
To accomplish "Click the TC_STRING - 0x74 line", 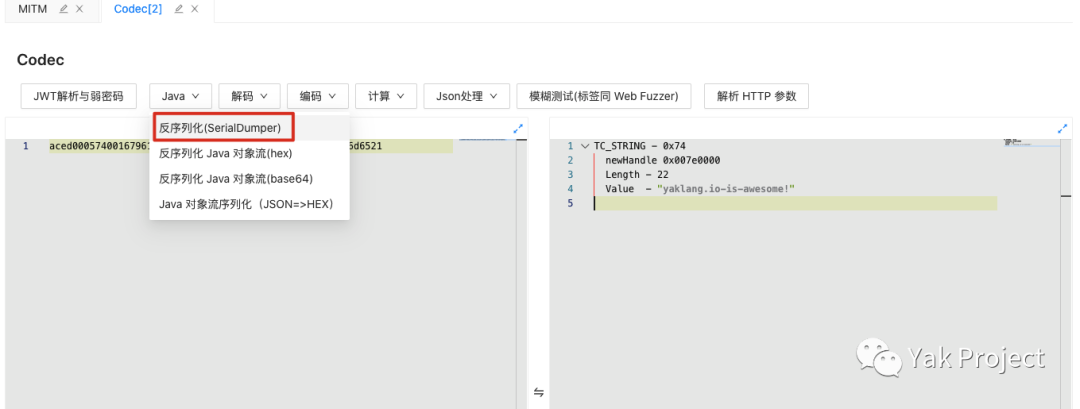I will [x=639, y=146].
